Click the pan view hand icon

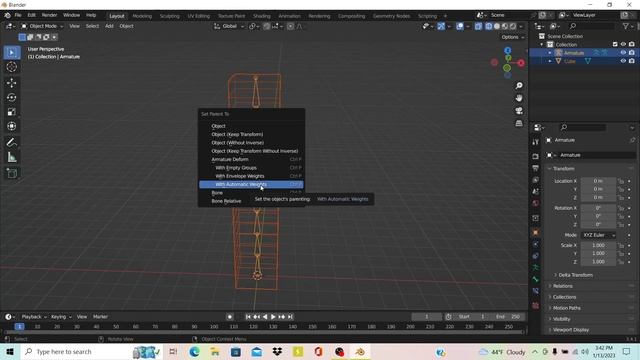(x=519, y=98)
